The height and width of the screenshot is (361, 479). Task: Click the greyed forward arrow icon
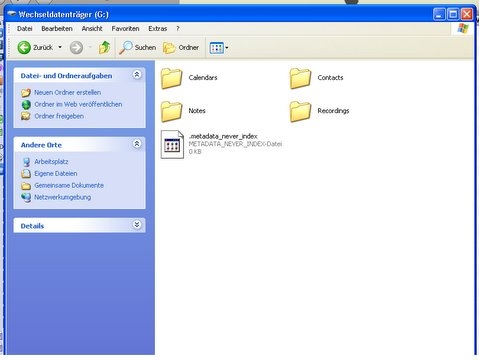coord(76,48)
